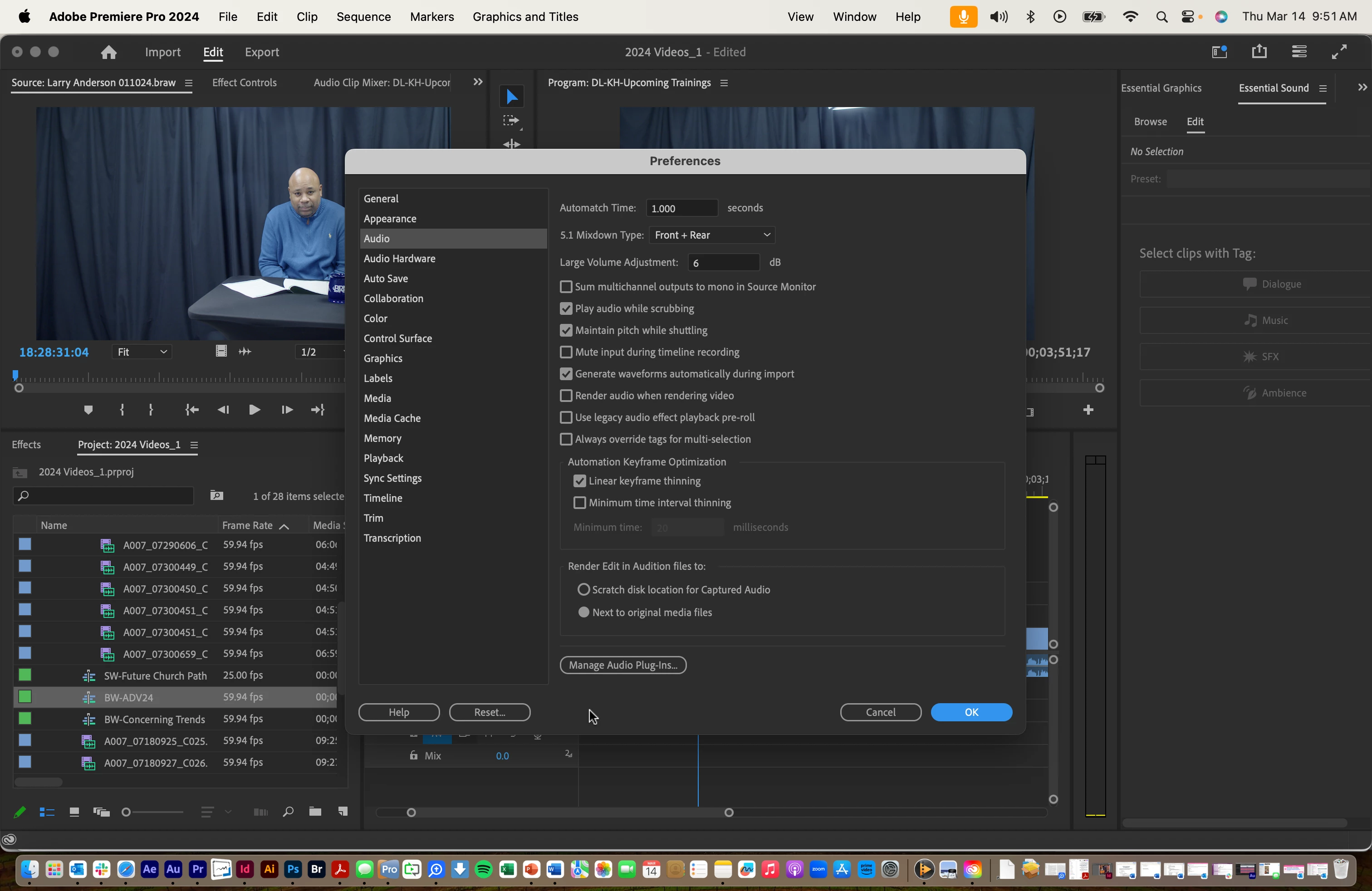The width and height of the screenshot is (1372, 891).
Task: Click the Add Marker icon in Source Monitor
Action: pos(88,410)
